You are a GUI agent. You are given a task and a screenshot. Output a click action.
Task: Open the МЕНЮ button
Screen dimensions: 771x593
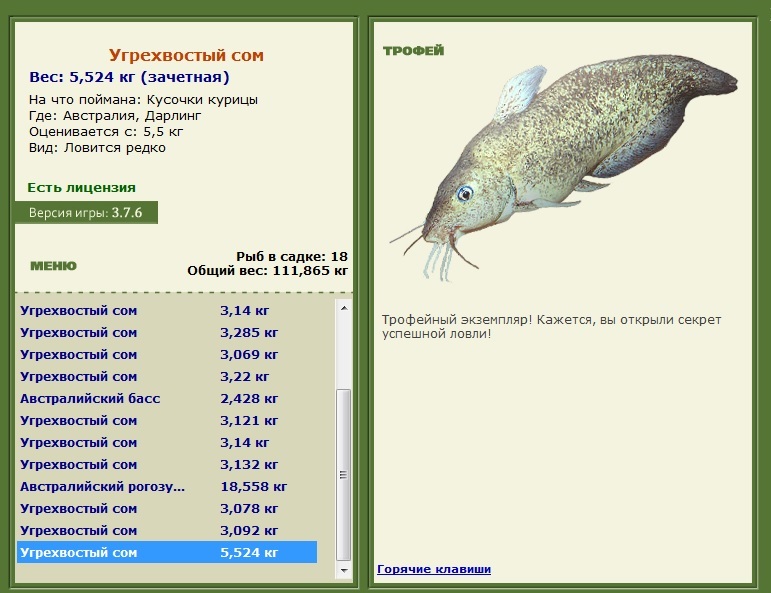[54, 266]
